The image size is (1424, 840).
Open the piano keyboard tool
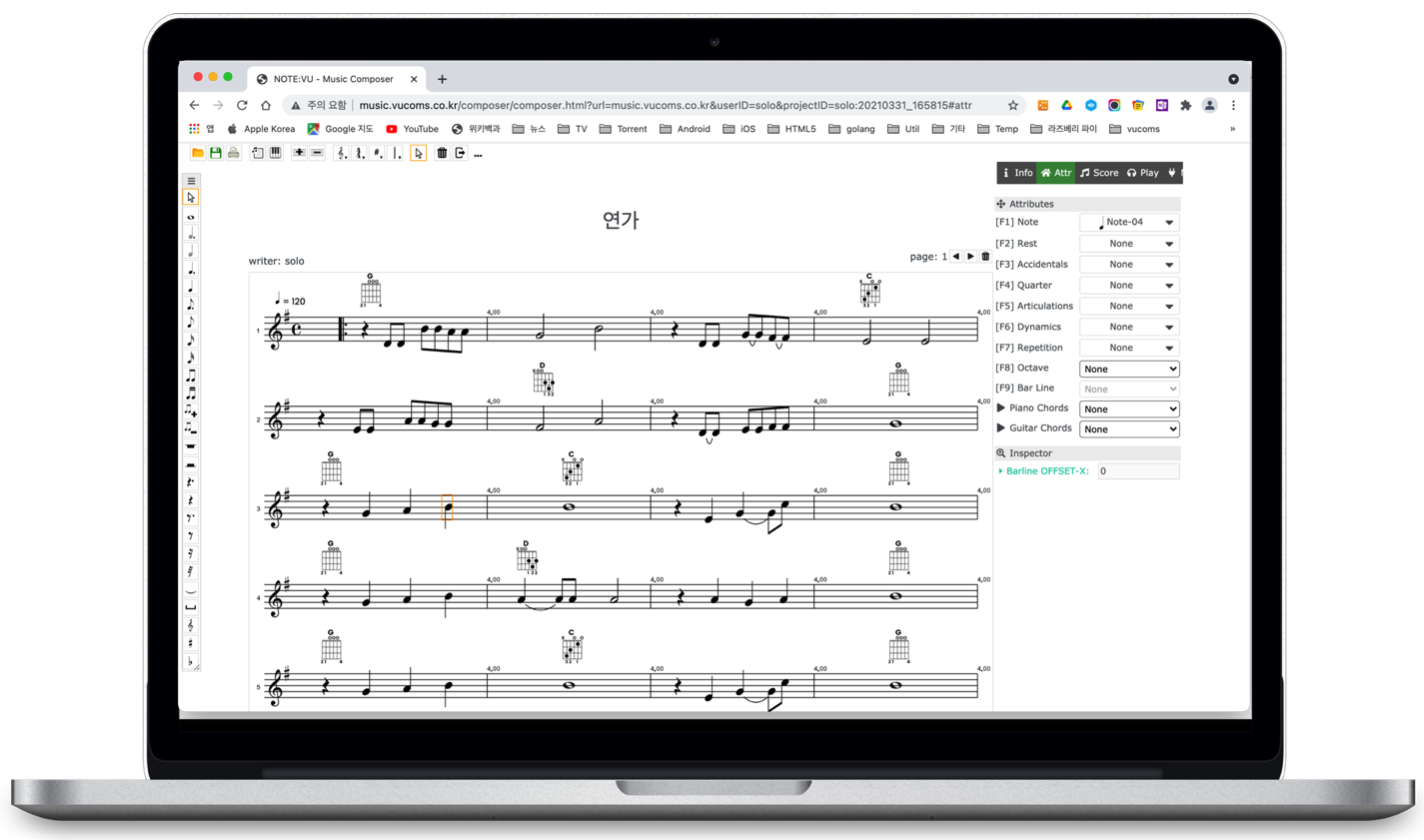[x=274, y=153]
